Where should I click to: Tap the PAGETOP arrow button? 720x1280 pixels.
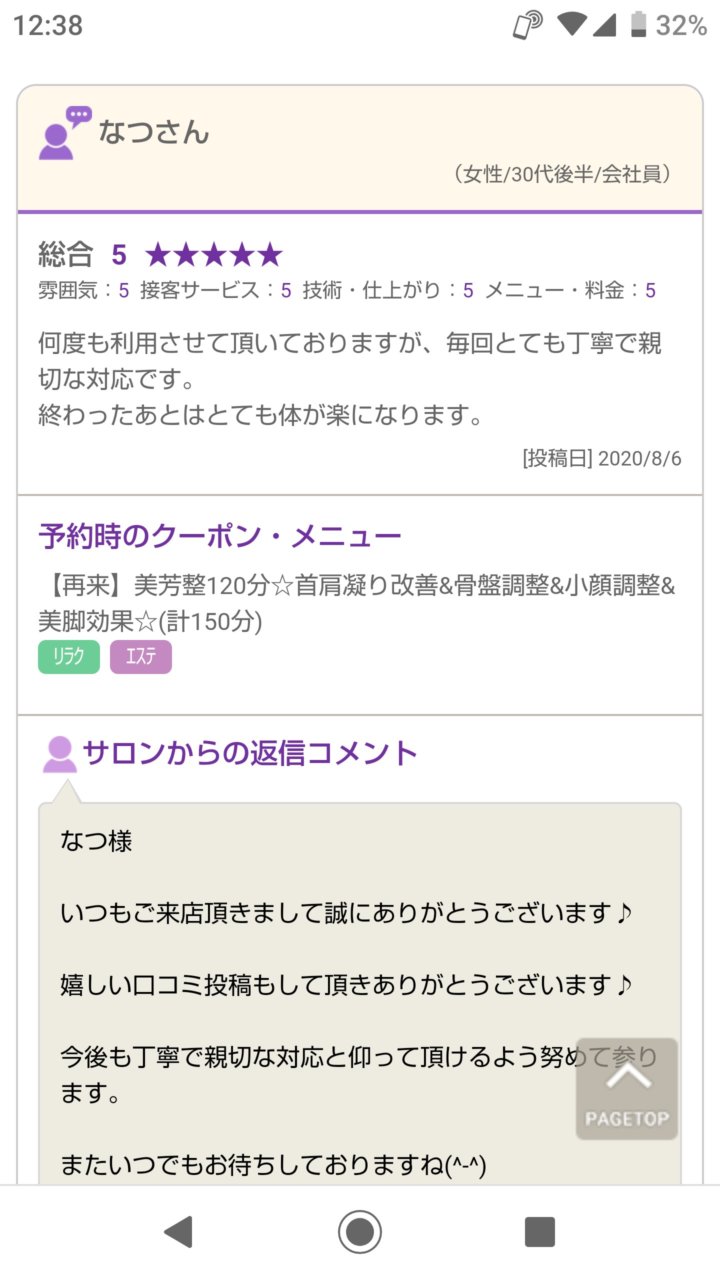pos(627,1089)
